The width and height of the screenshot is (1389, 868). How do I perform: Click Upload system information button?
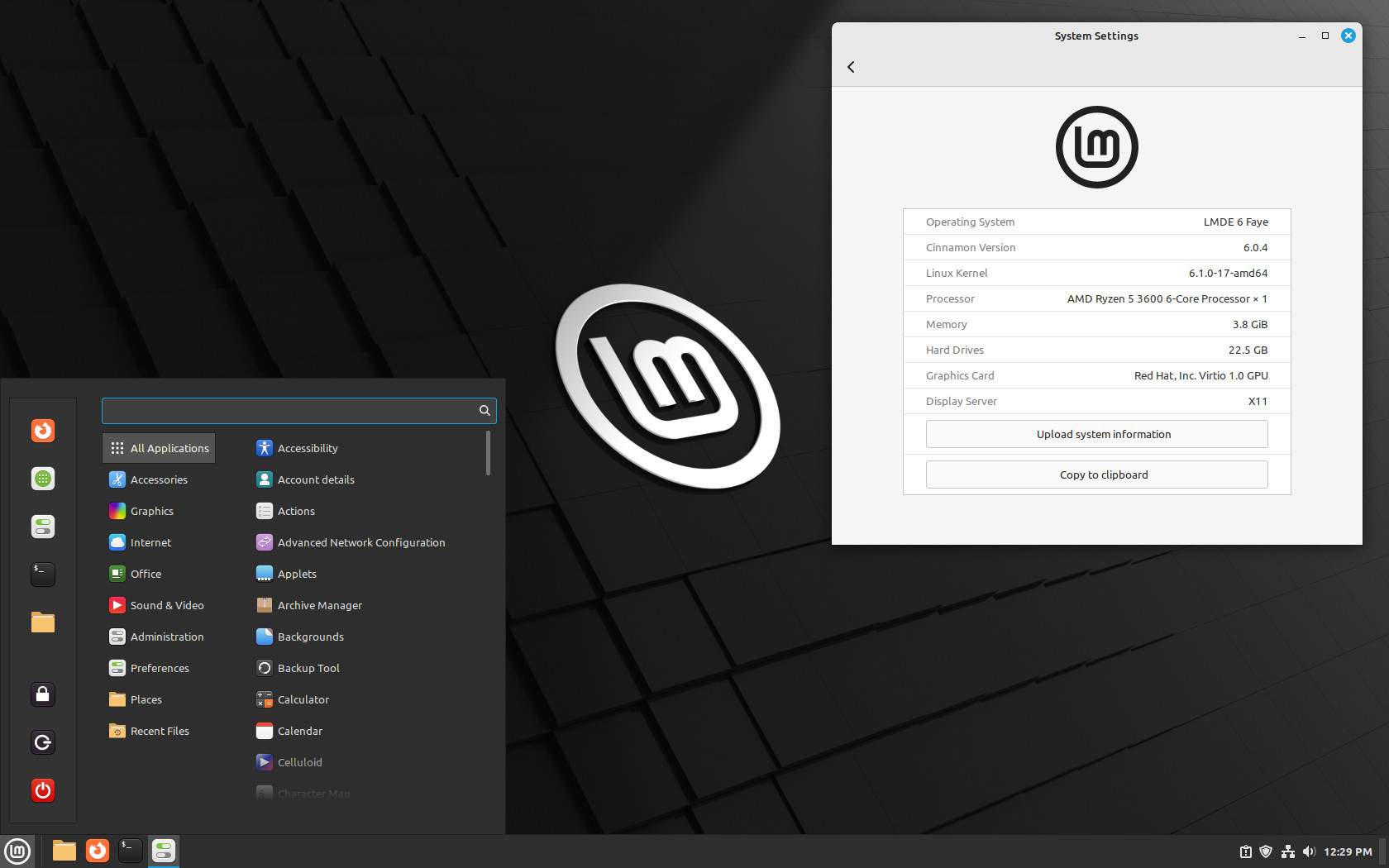click(1096, 434)
